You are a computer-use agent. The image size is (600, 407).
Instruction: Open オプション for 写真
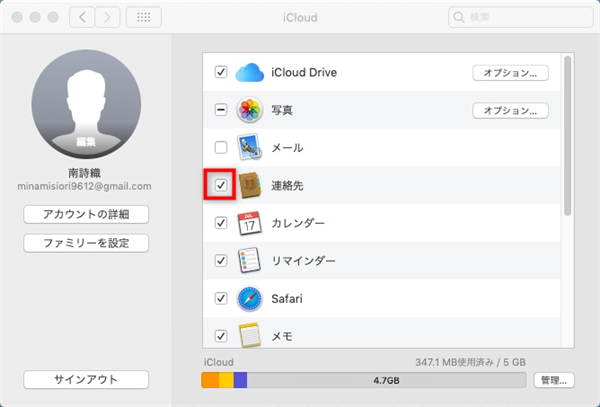pyautogui.click(x=510, y=111)
